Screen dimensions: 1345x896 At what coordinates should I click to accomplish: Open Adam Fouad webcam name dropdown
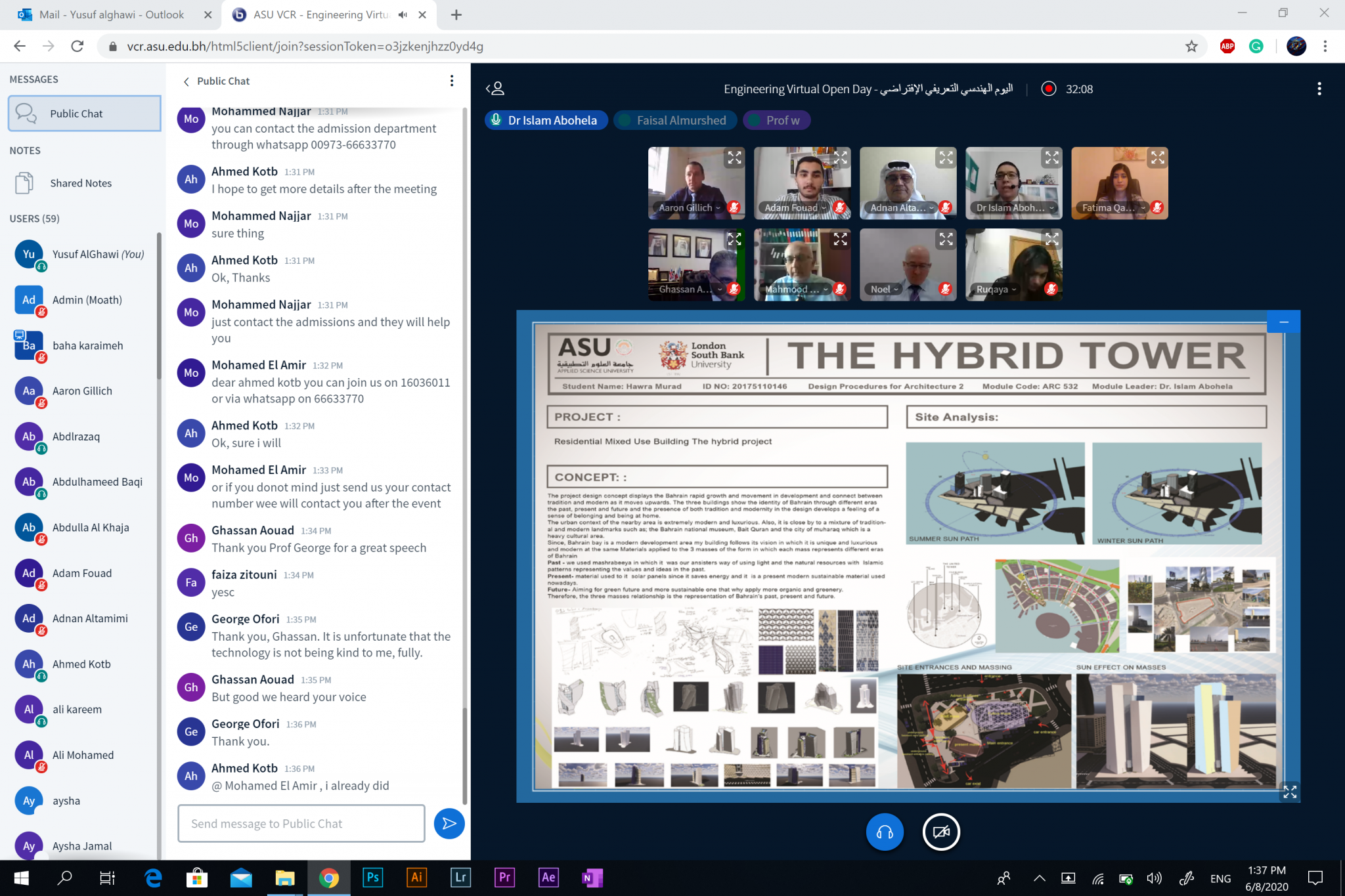pyautogui.click(x=795, y=207)
